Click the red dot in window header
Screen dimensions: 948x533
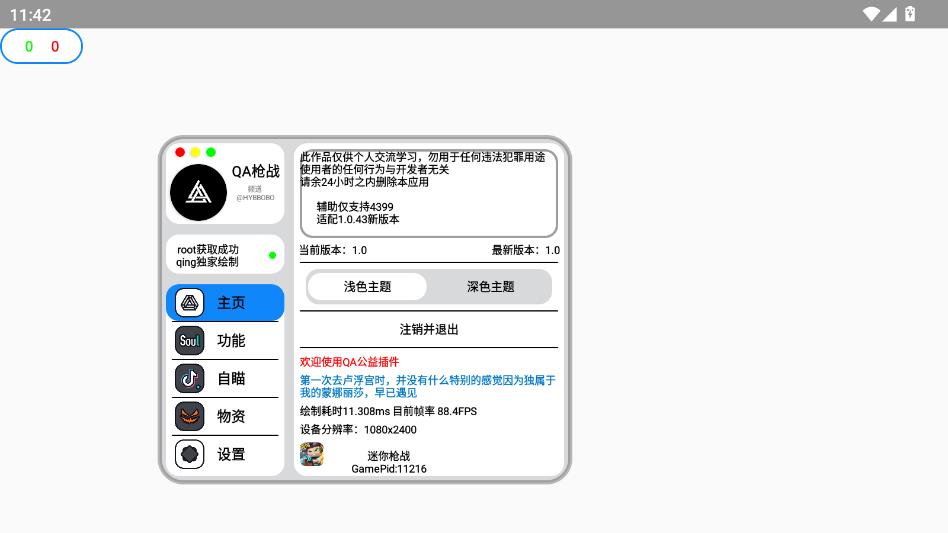[180, 152]
